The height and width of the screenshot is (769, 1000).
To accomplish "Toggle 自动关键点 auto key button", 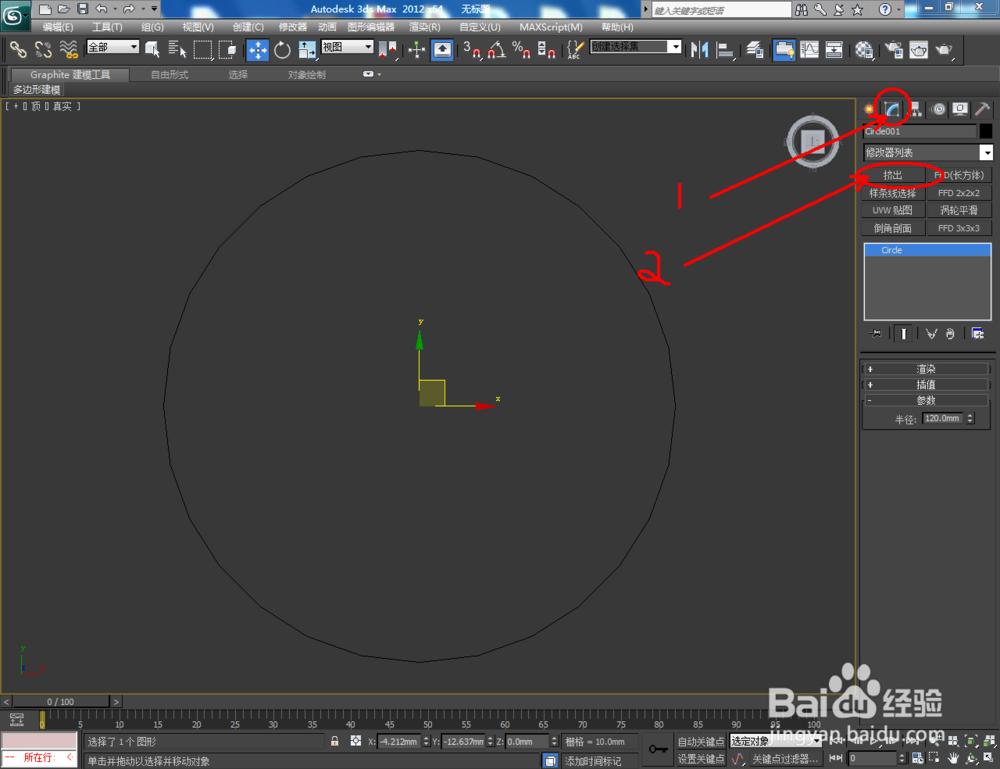I will point(701,741).
